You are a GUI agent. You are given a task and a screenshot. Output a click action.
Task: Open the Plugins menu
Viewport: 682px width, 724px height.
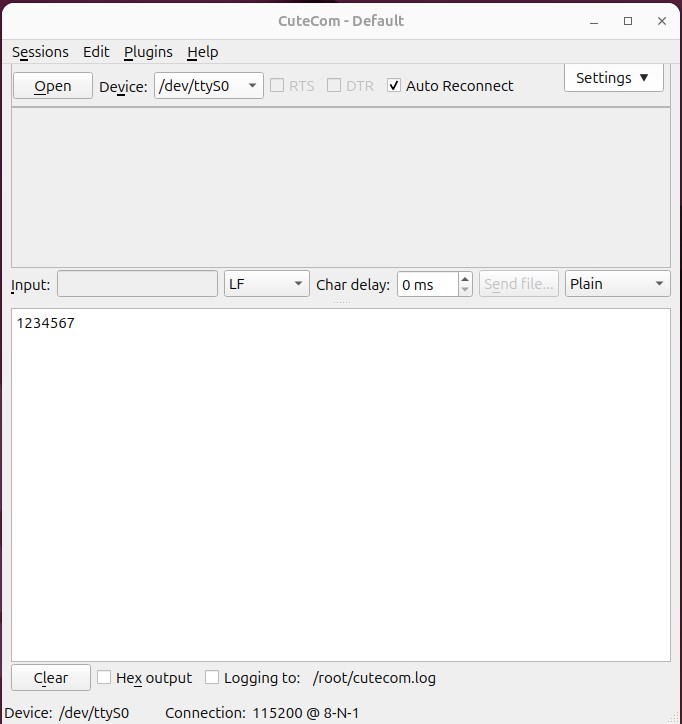tap(148, 52)
